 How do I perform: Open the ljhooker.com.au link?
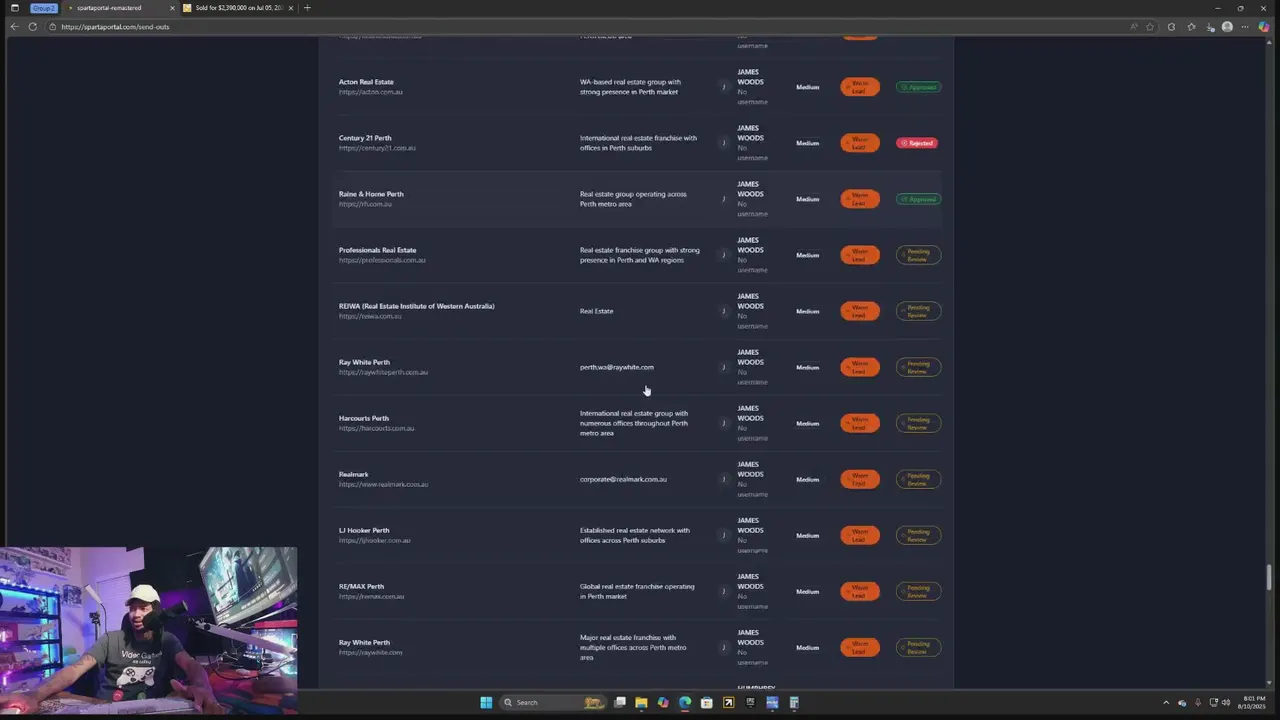[x=375, y=540]
